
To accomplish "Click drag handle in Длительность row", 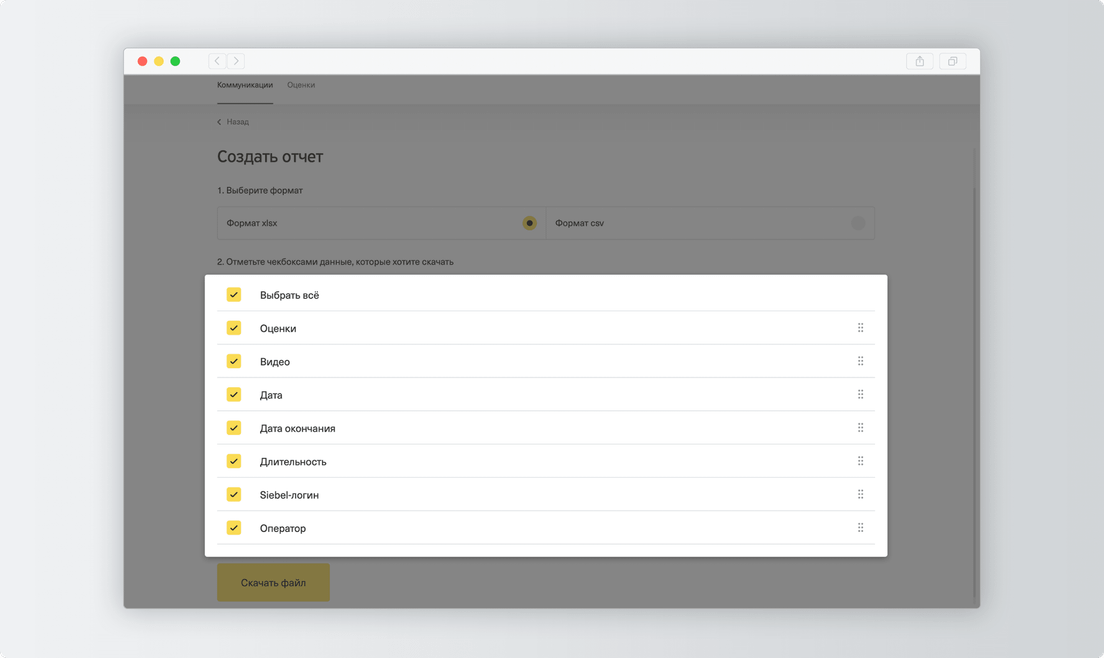I will point(860,461).
